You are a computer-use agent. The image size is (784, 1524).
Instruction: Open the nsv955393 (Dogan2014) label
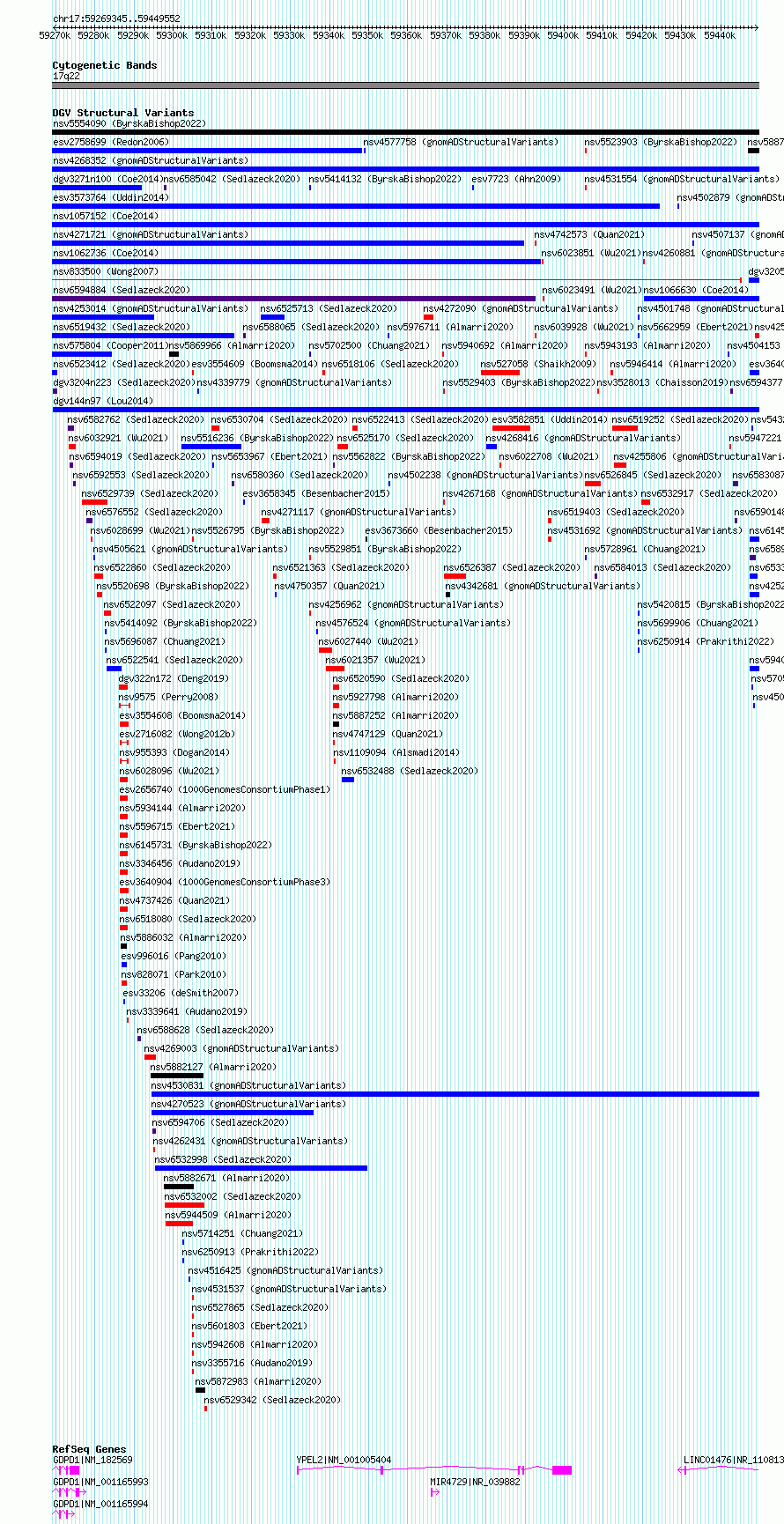coord(174,752)
